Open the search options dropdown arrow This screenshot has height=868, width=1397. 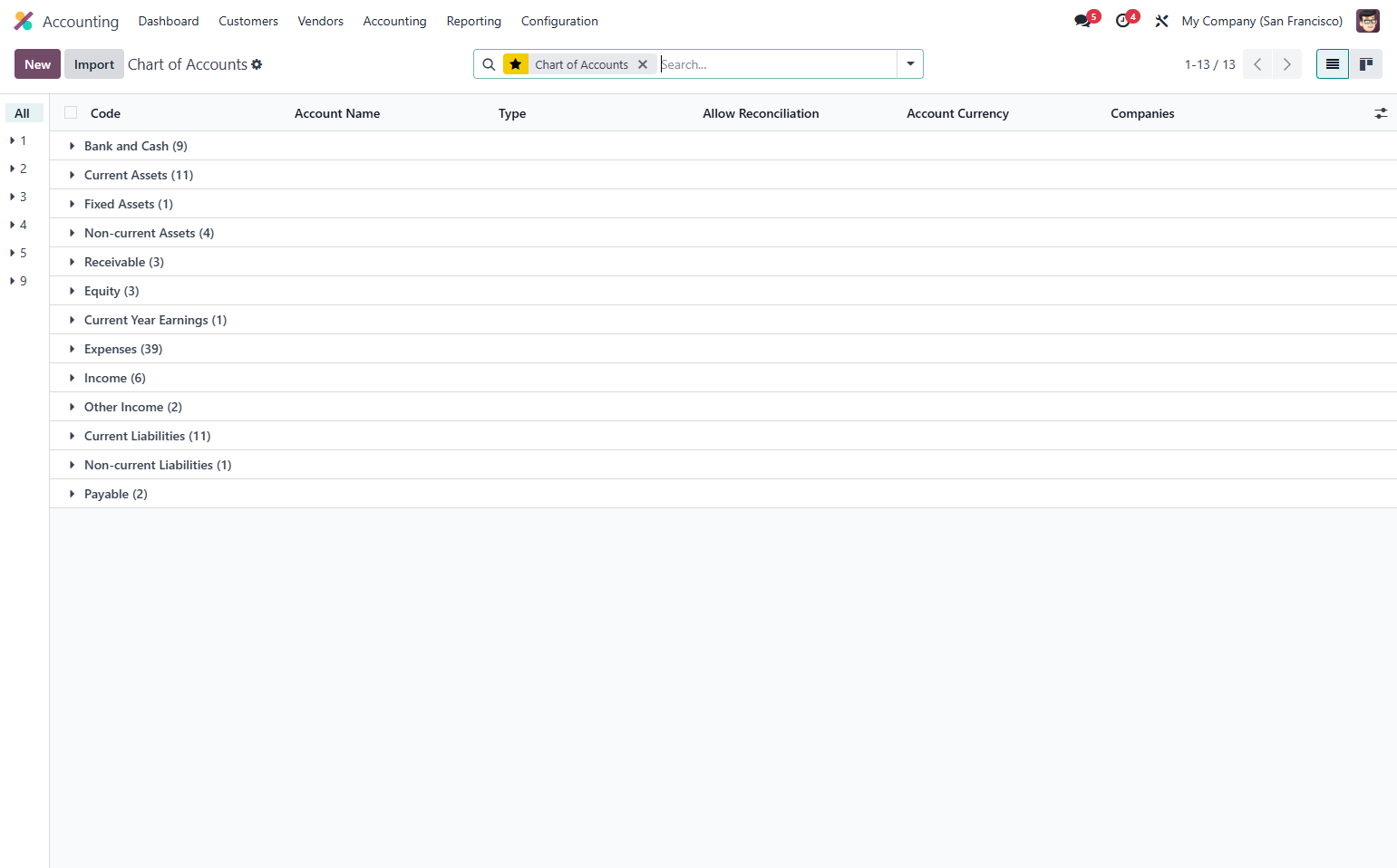[x=910, y=64]
